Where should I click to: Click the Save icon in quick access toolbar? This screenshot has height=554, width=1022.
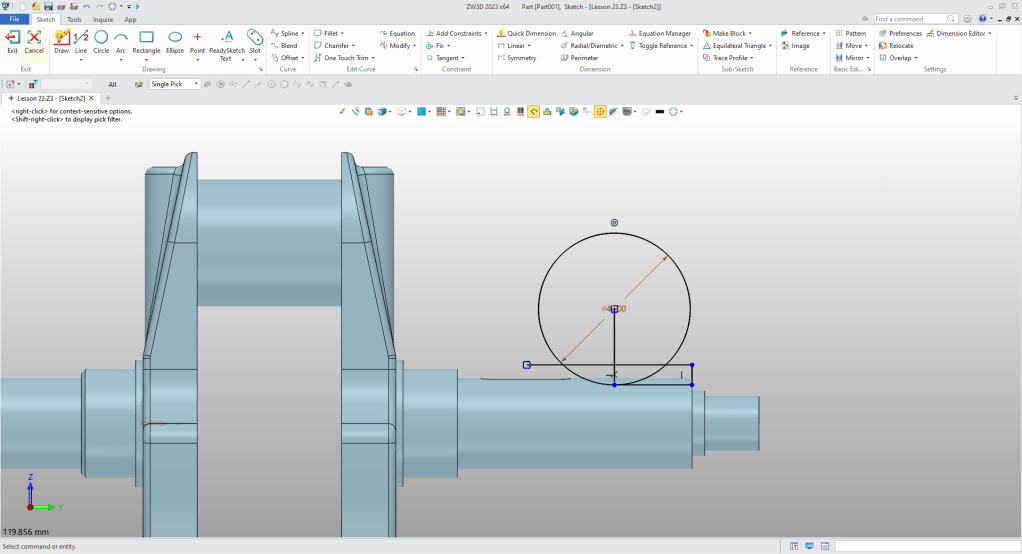[47, 6]
